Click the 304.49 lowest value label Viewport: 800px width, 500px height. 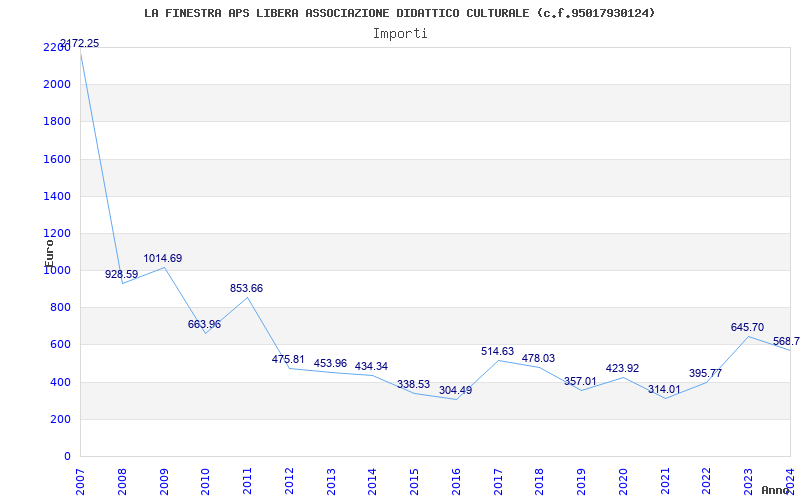pos(456,390)
